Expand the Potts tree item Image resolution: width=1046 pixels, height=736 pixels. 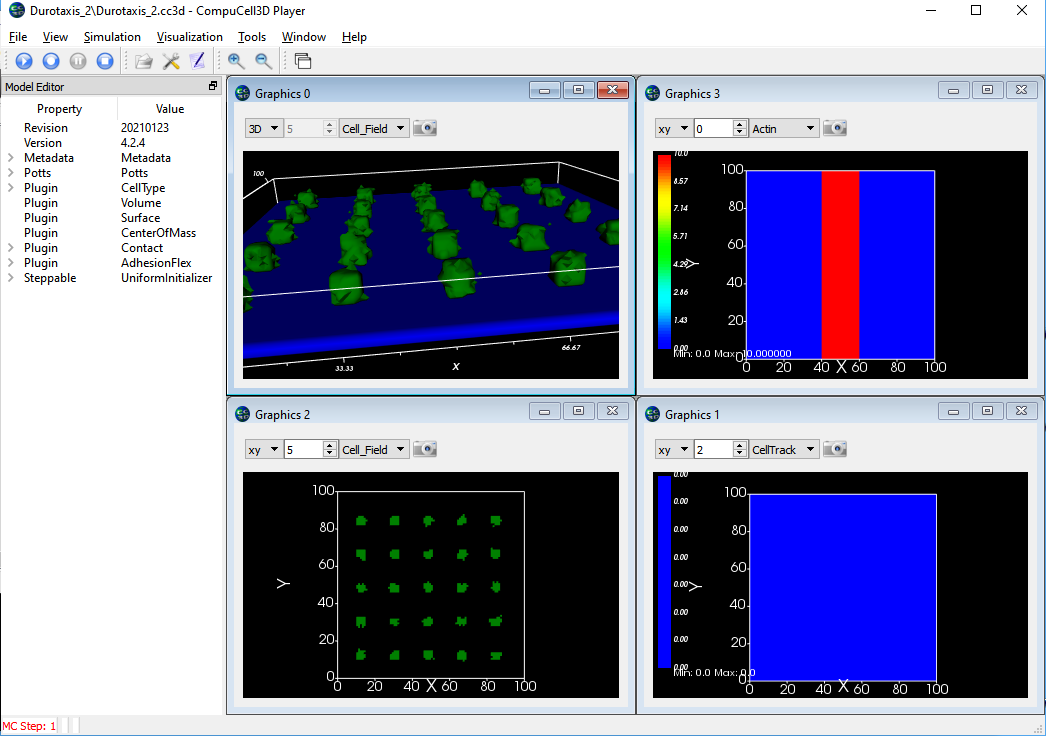[11, 173]
